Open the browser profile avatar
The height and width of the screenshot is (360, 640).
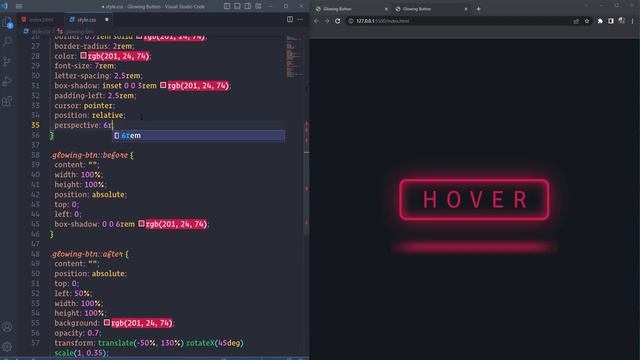click(x=621, y=21)
